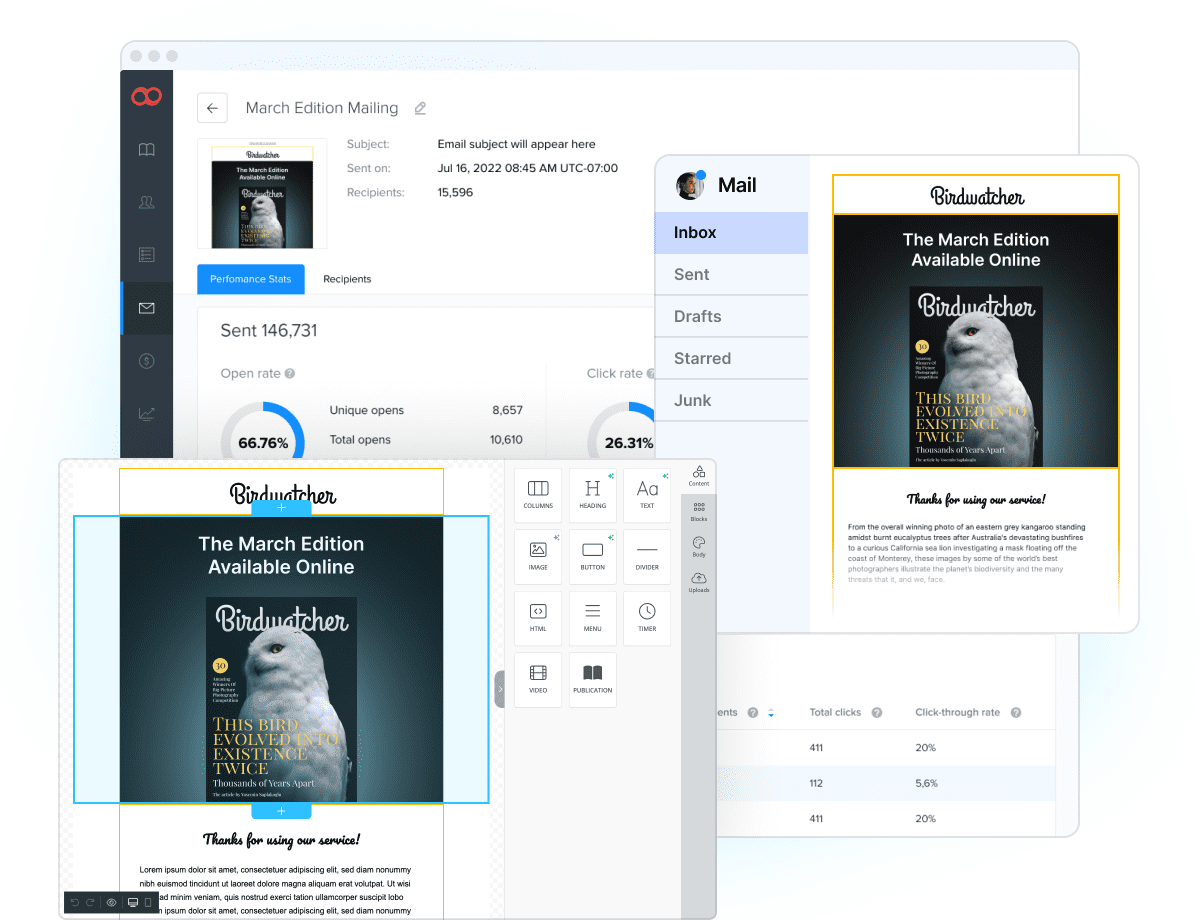Open the analytics chart icon in sidebar
The image size is (1200, 920).
[146, 413]
